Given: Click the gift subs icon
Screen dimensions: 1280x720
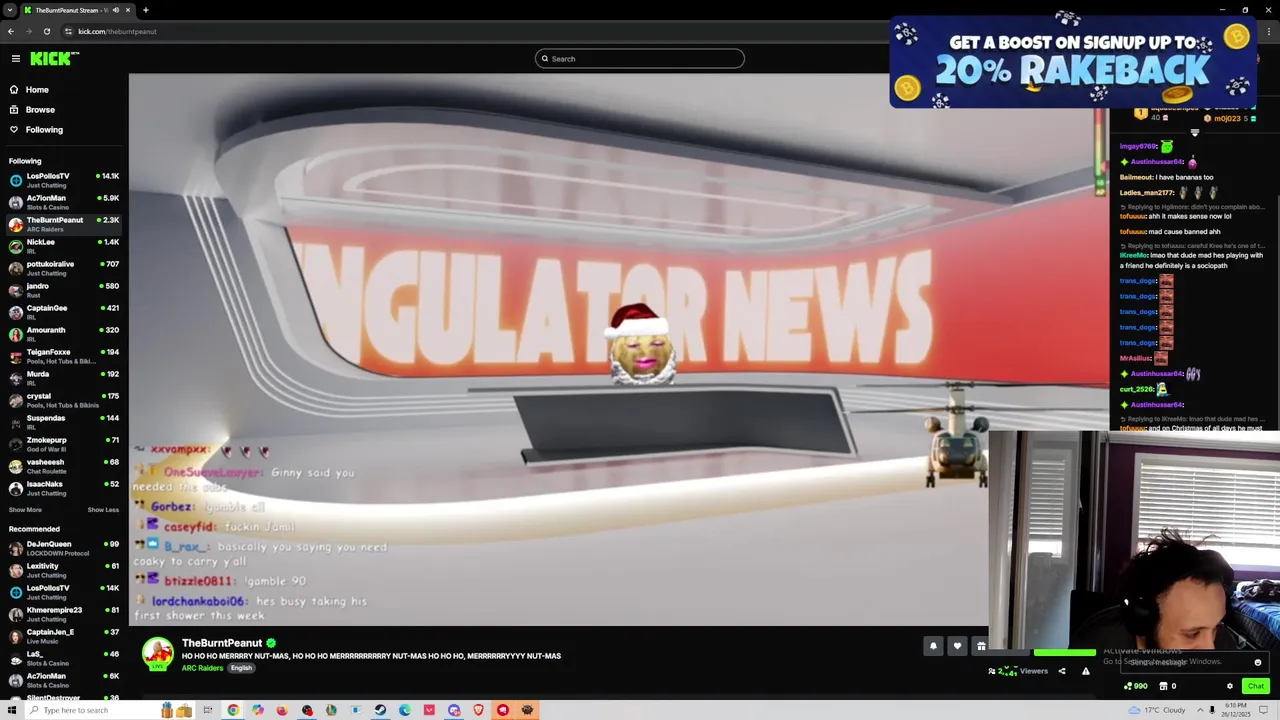Looking at the screenshot, I should tap(981, 646).
